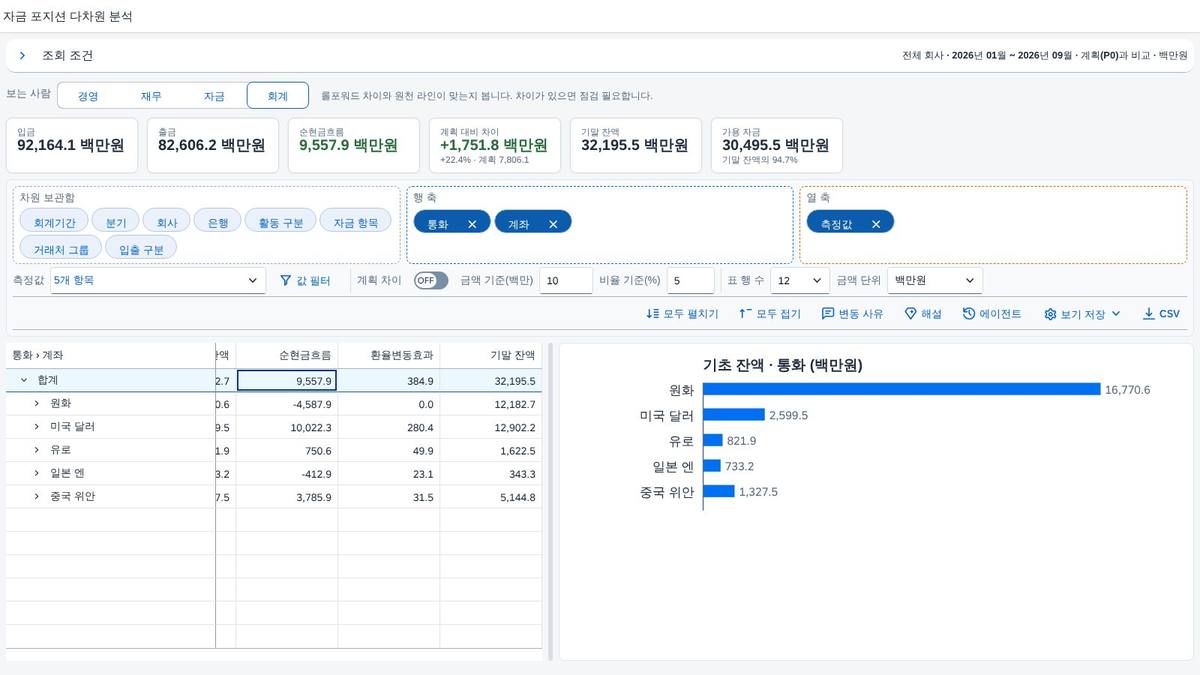This screenshot has height=675, width=1200.
Task: Expand the 중국 위안 tree row
Action: click(37, 496)
